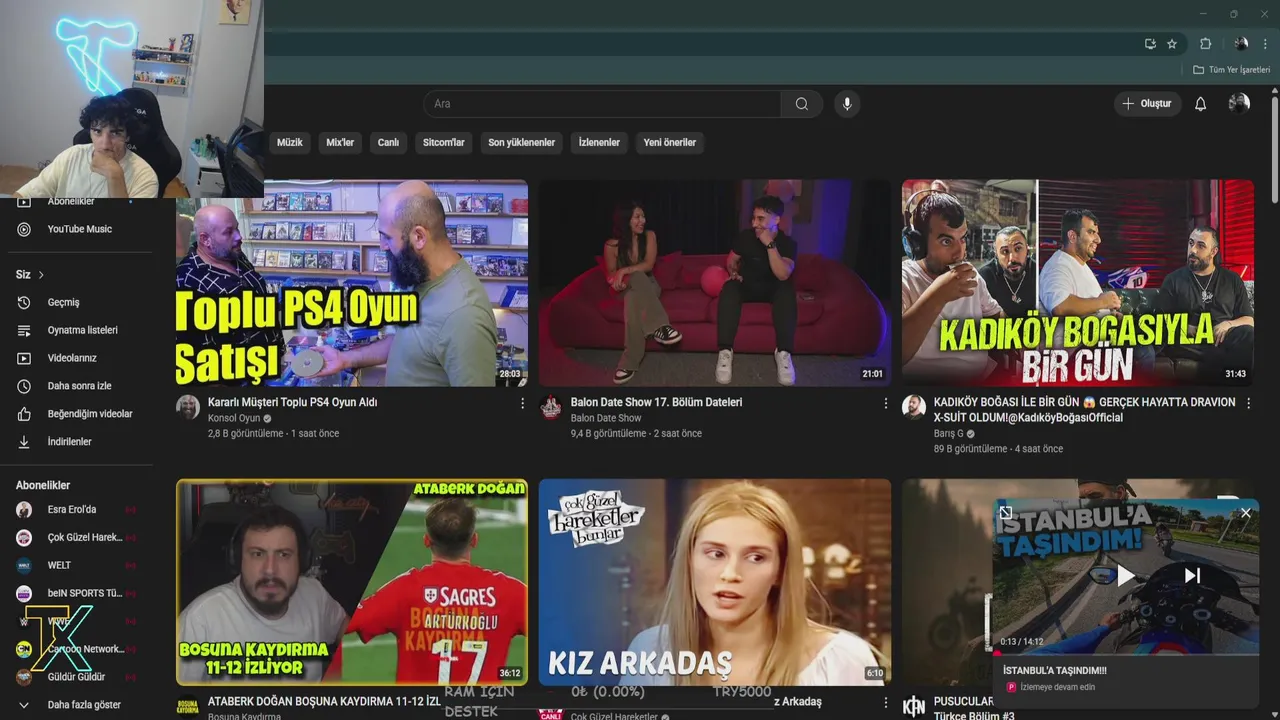Open Balon Date Show channel avatar

click(x=551, y=406)
